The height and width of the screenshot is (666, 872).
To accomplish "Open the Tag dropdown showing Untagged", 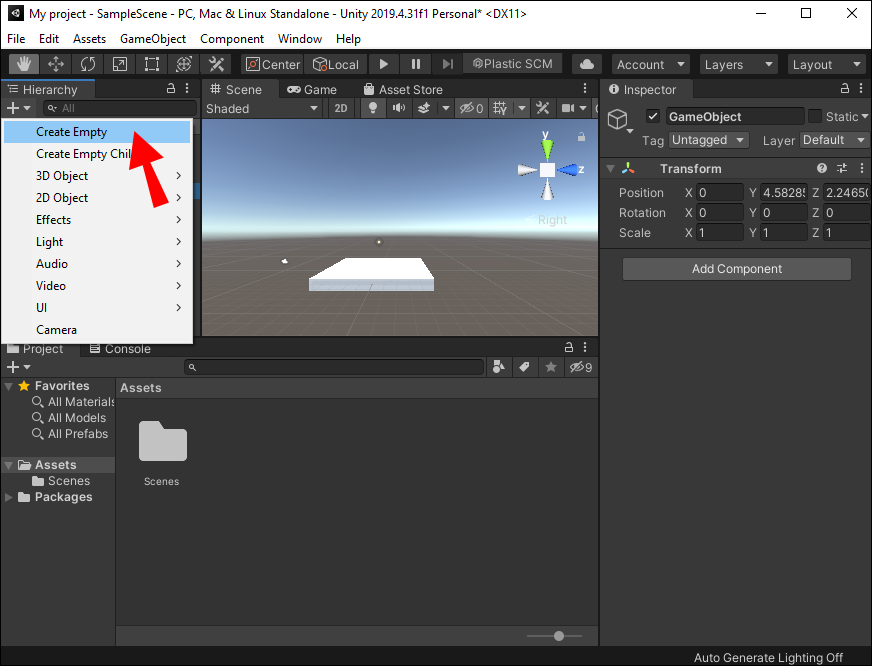I will [708, 140].
